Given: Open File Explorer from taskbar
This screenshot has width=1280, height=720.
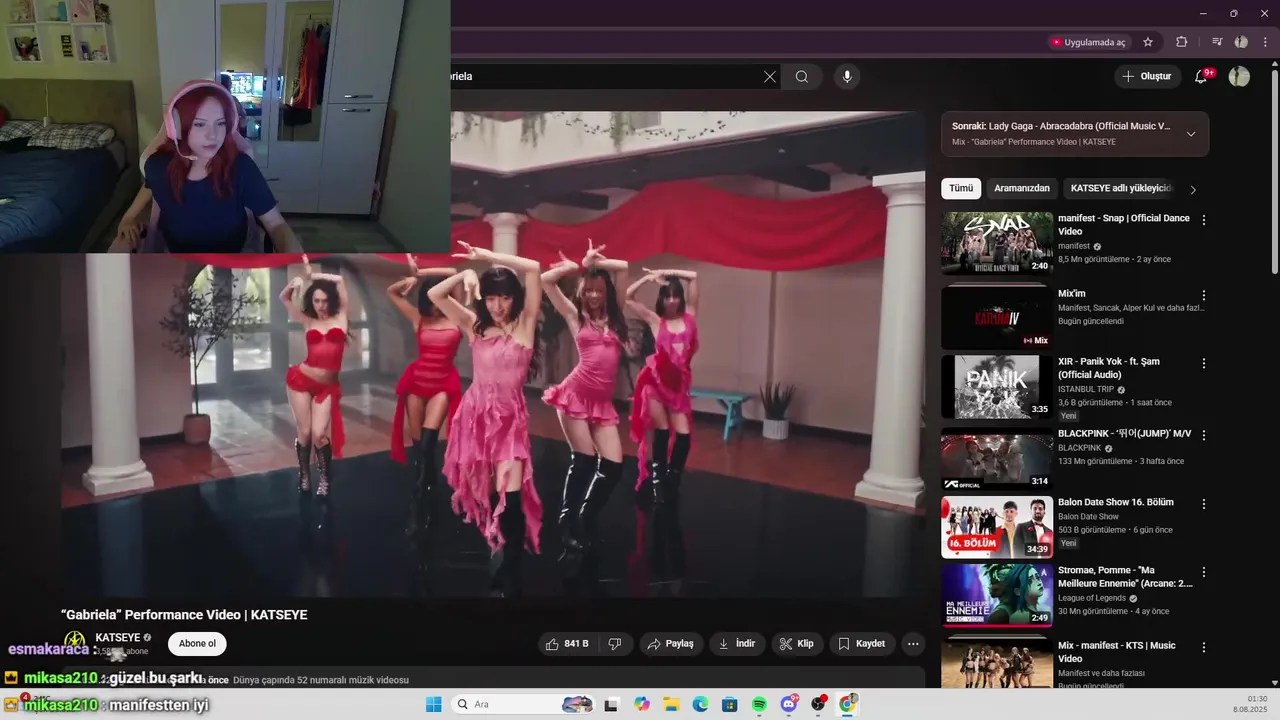Looking at the screenshot, I should [671, 704].
